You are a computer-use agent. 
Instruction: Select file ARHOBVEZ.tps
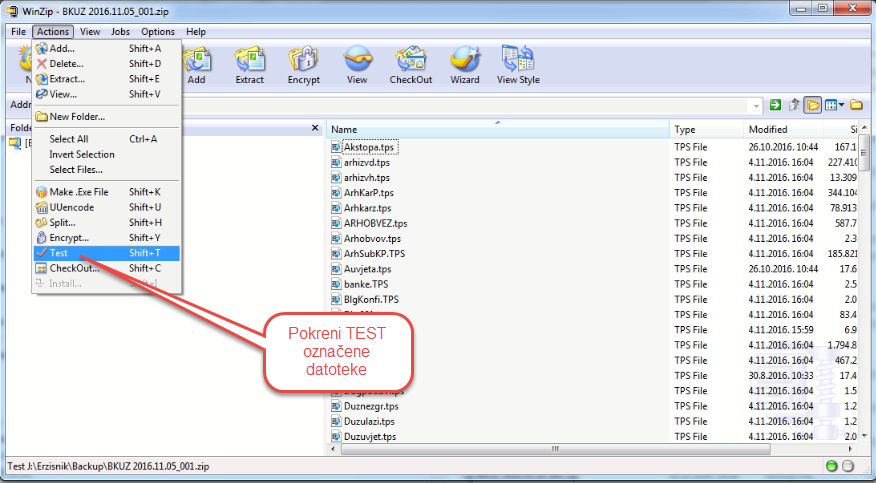coord(375,223)
